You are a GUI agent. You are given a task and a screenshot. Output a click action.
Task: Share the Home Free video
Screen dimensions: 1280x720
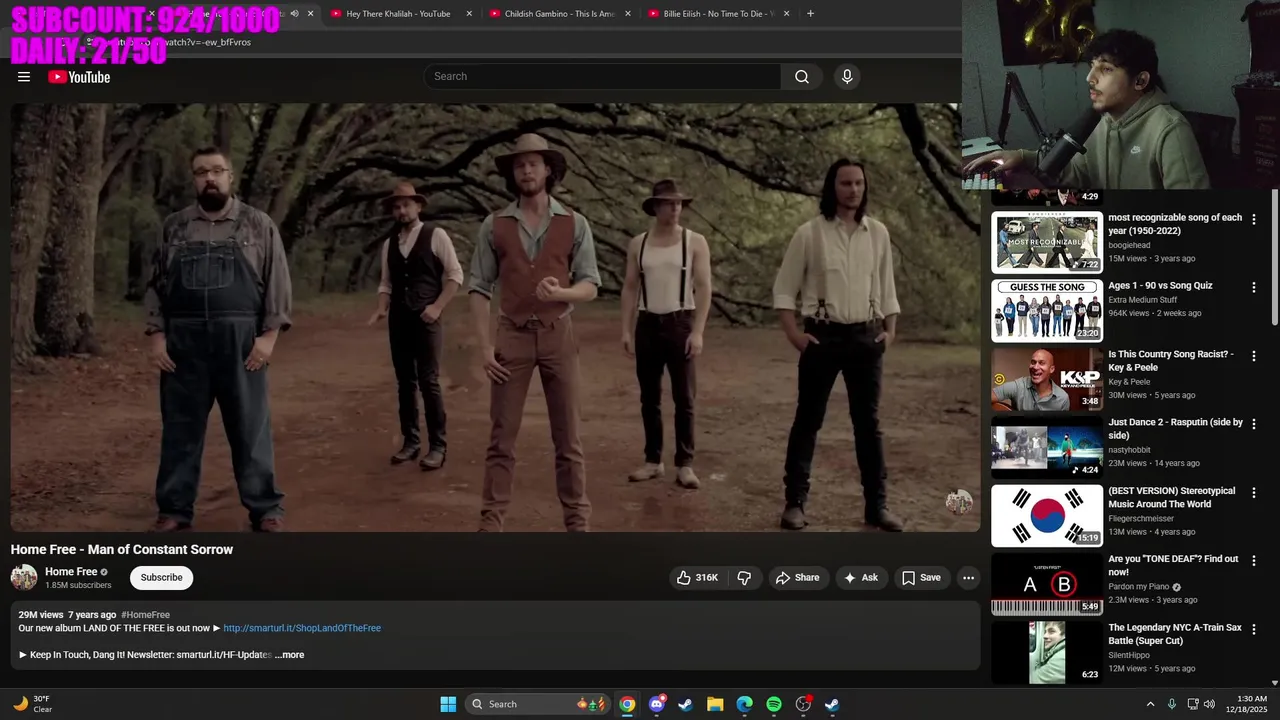pyautogui.click(x=798, y=578)
